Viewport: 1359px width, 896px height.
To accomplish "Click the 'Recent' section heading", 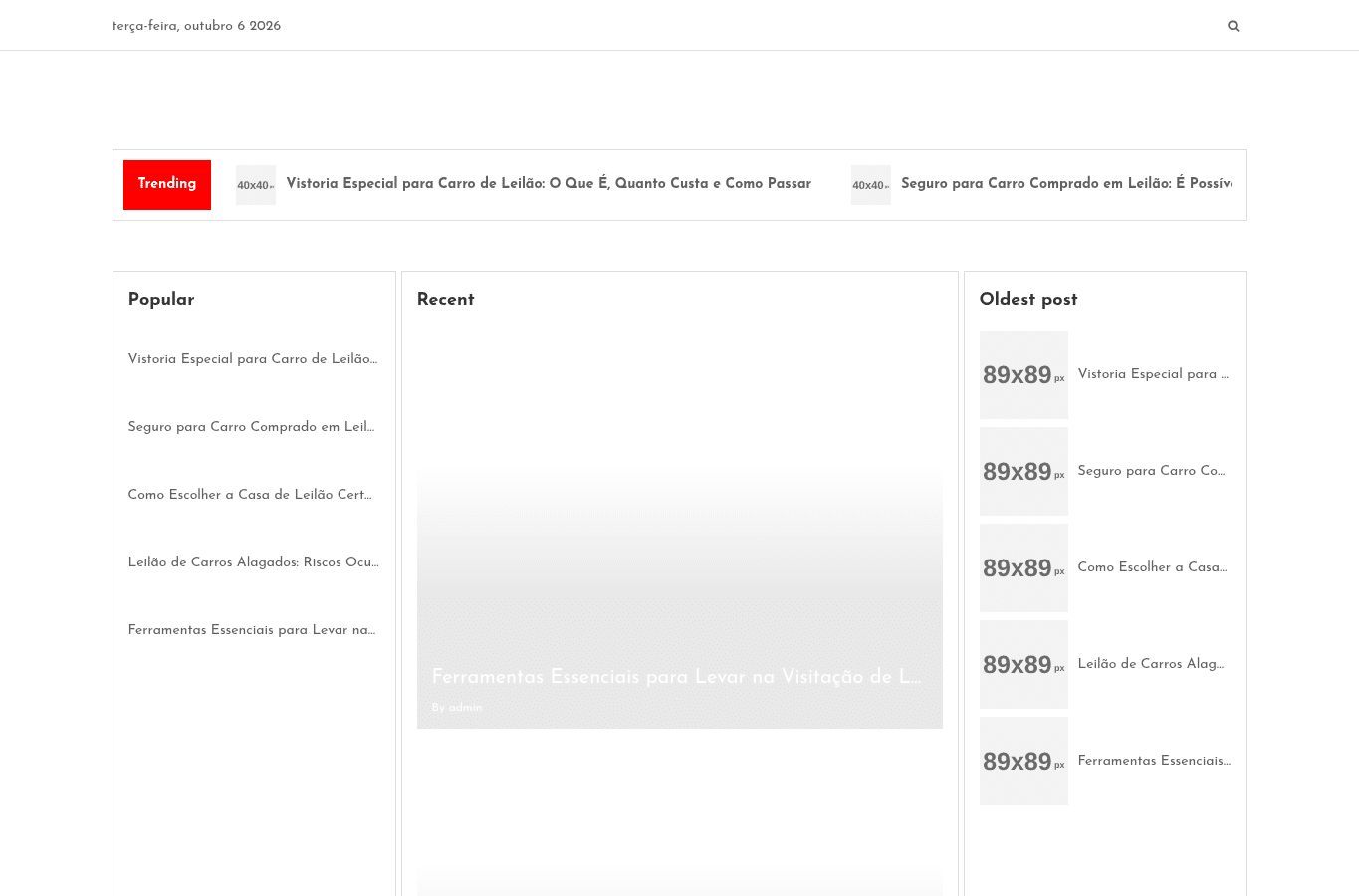I will [446, 300].
